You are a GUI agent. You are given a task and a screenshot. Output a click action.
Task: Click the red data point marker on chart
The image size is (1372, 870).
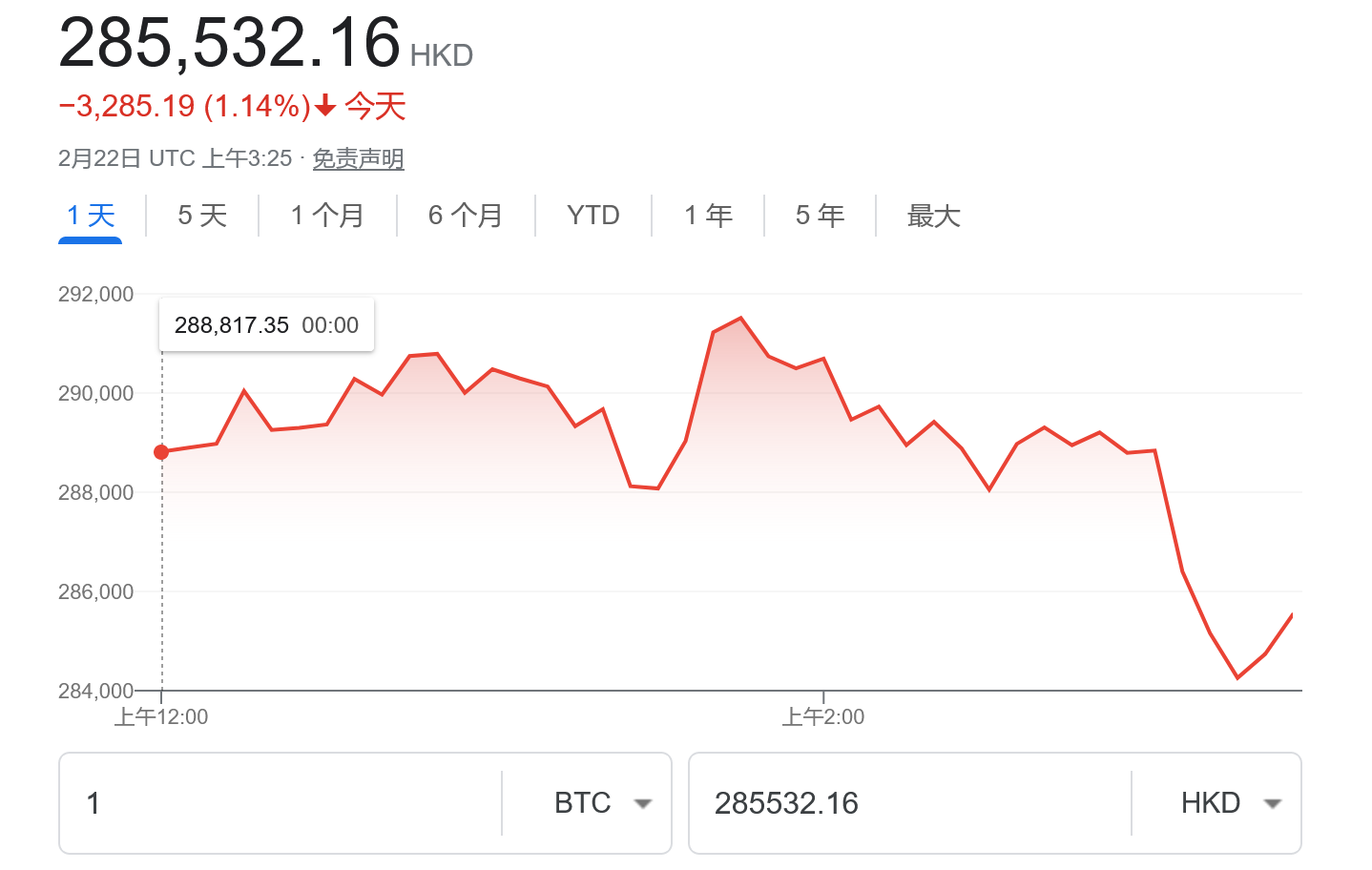161,452
